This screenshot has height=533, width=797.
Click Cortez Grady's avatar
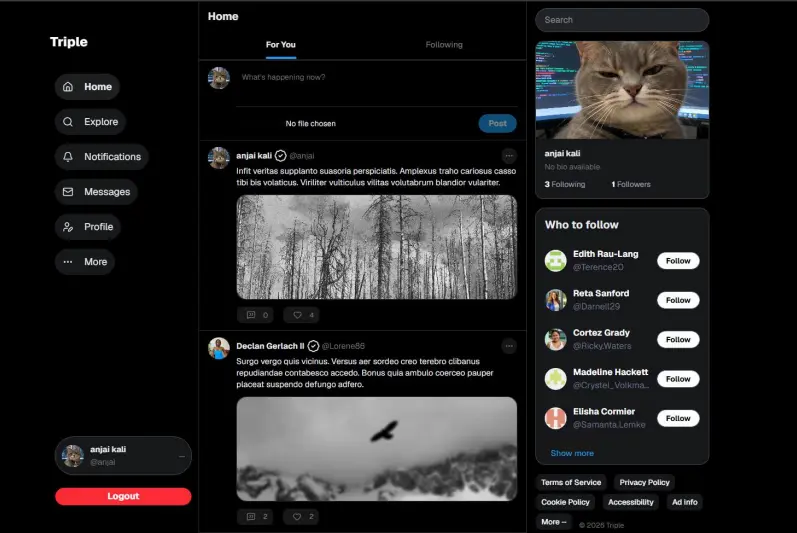(556, 340)
